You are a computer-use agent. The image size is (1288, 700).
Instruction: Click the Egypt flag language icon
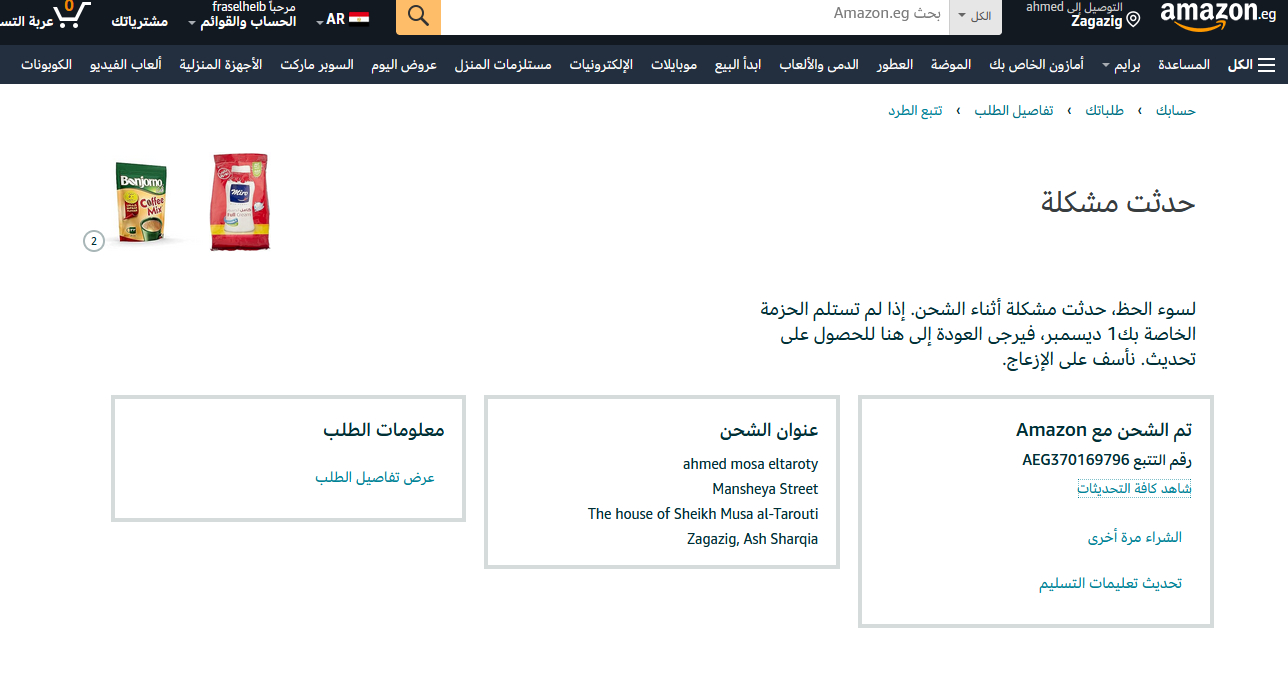(359, 19)
